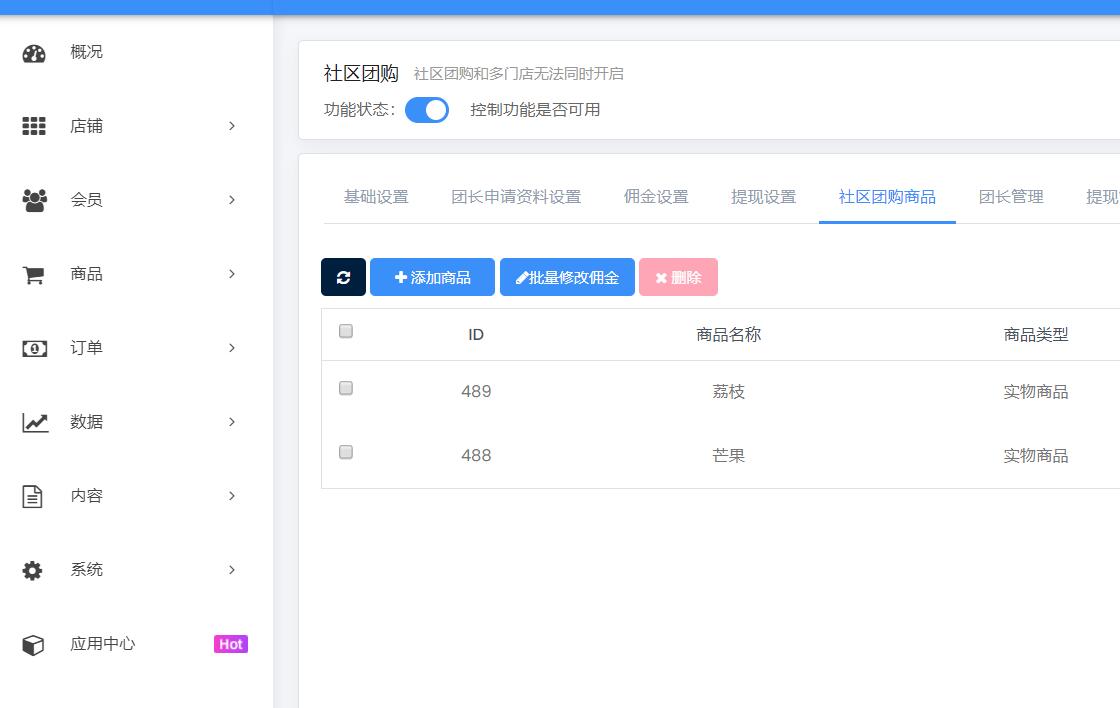Open the 内容 sidebar menu label
1120x708 pixels.
[86, 496]
